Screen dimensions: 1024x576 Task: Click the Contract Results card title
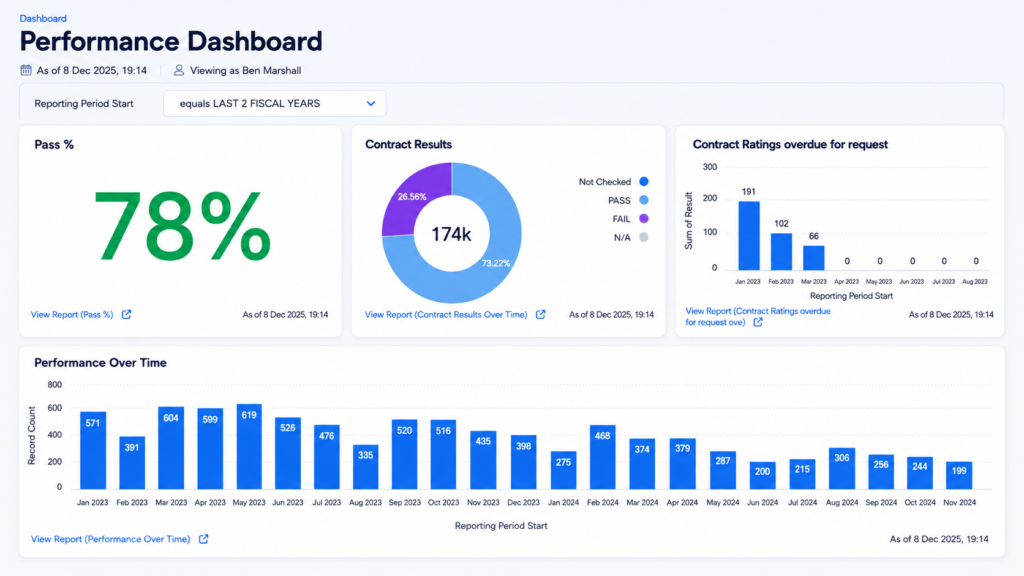(x=408, y=144)
